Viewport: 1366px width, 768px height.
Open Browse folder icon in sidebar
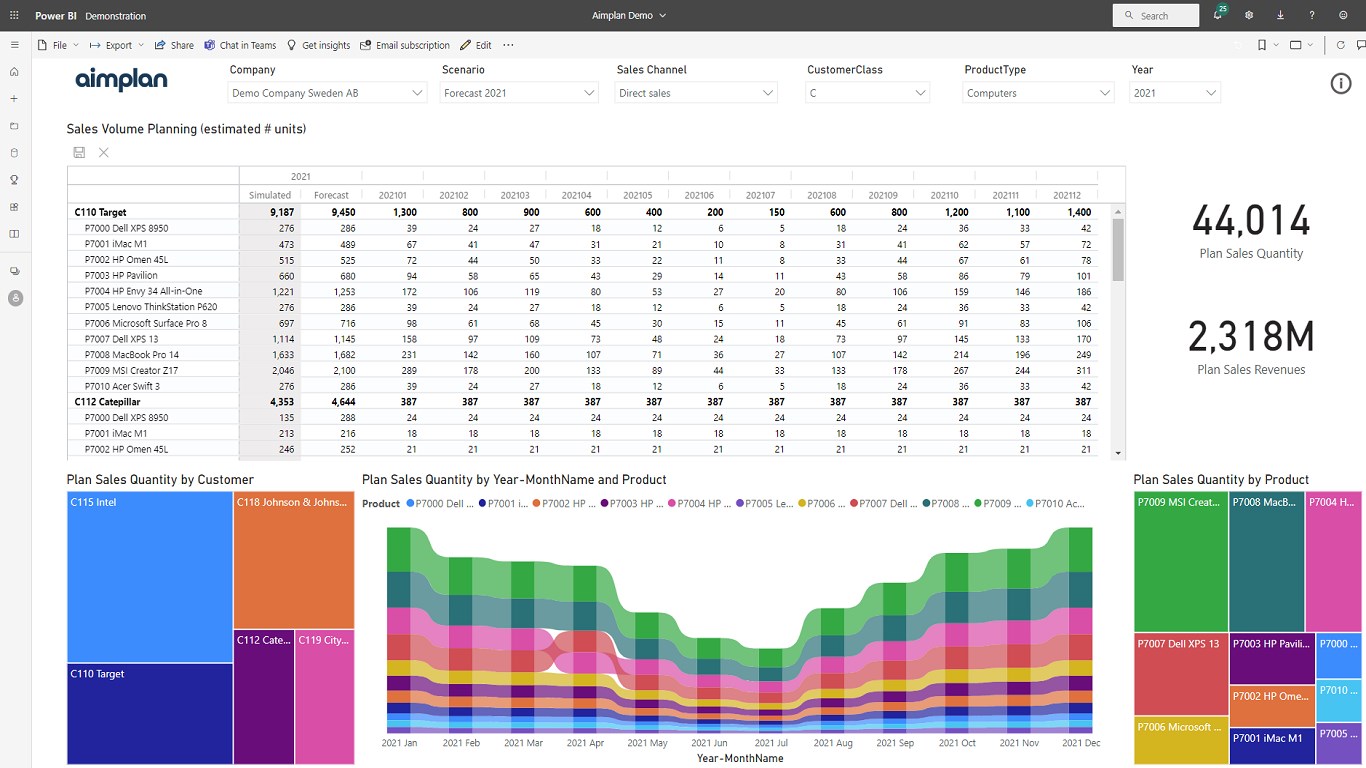click(x=14, y=126)
